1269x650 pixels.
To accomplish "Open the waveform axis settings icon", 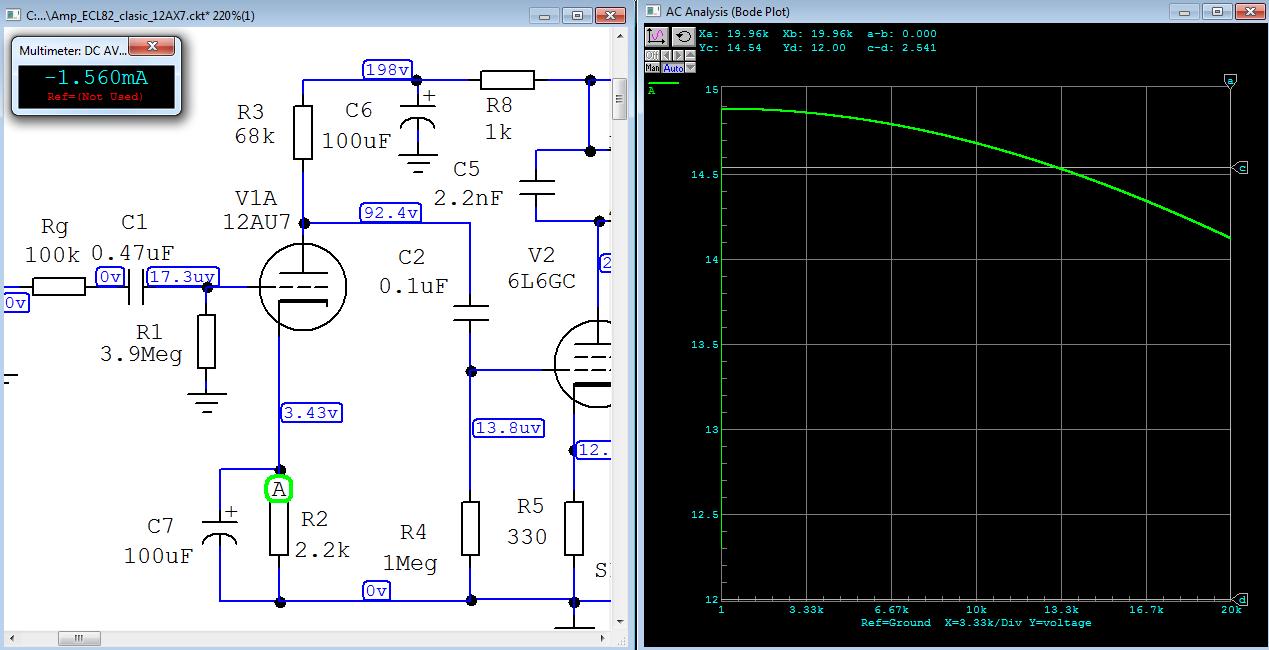I will [657, 37].
